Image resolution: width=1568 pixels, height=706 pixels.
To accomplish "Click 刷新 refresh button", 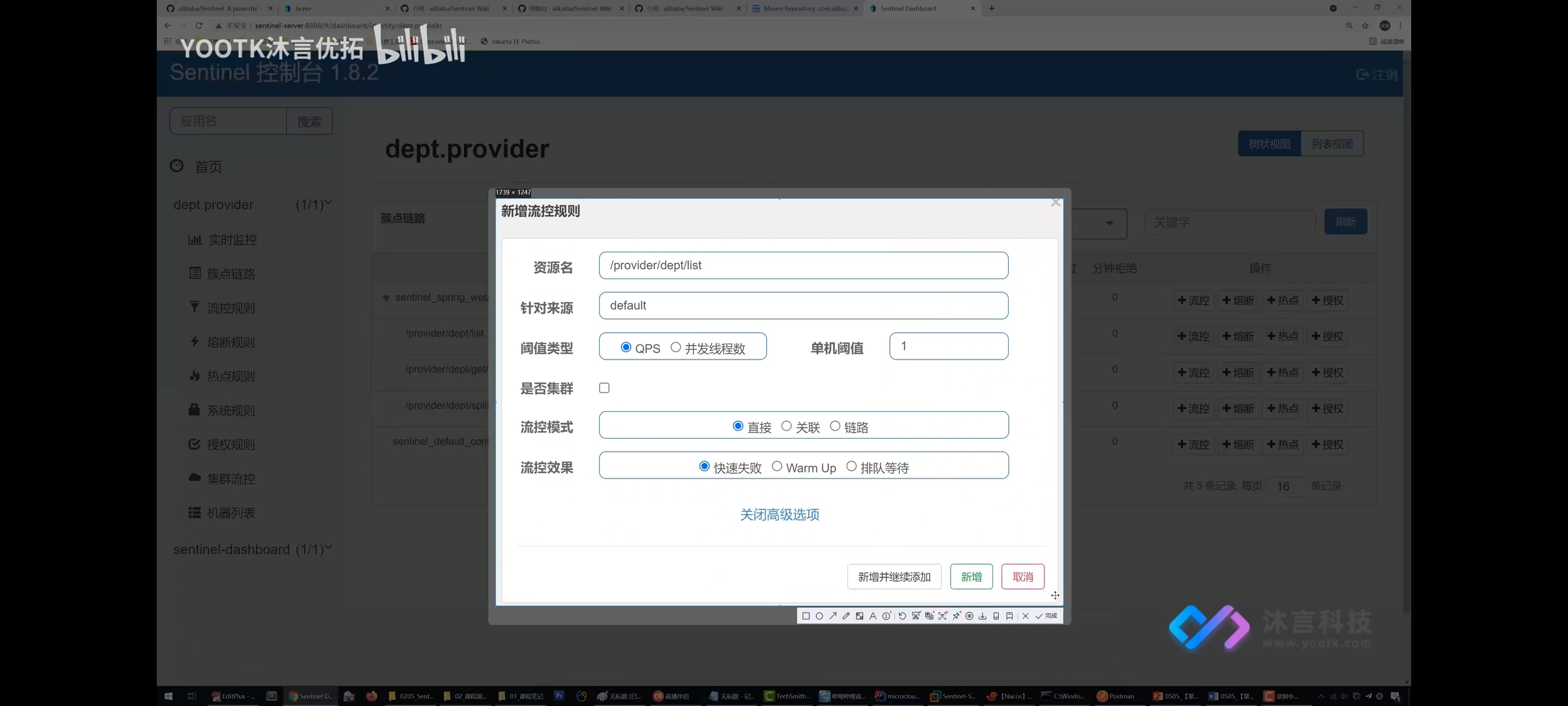I will pos(1346,222).
